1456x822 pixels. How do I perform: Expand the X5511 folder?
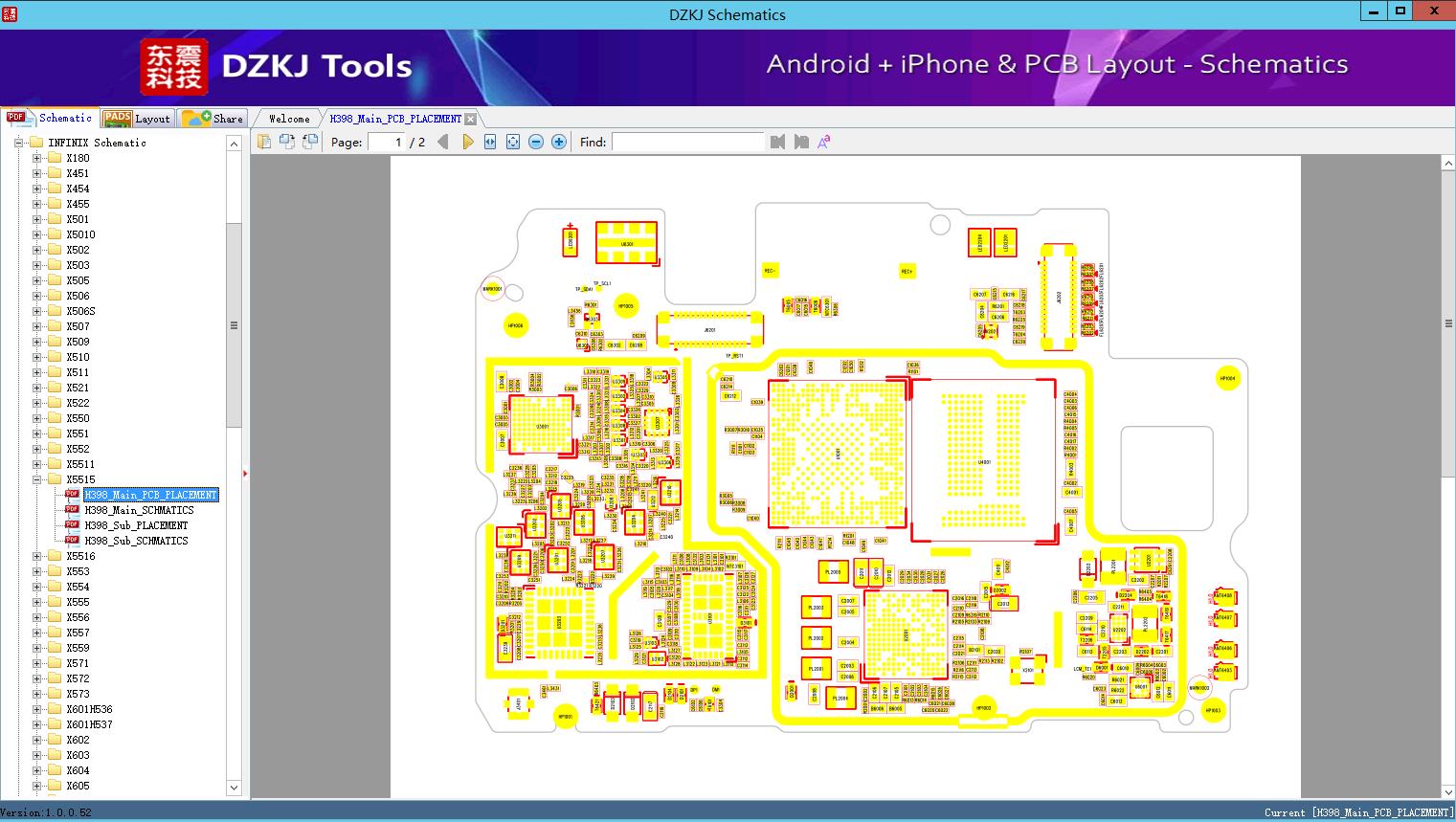[x=36, y=464]
